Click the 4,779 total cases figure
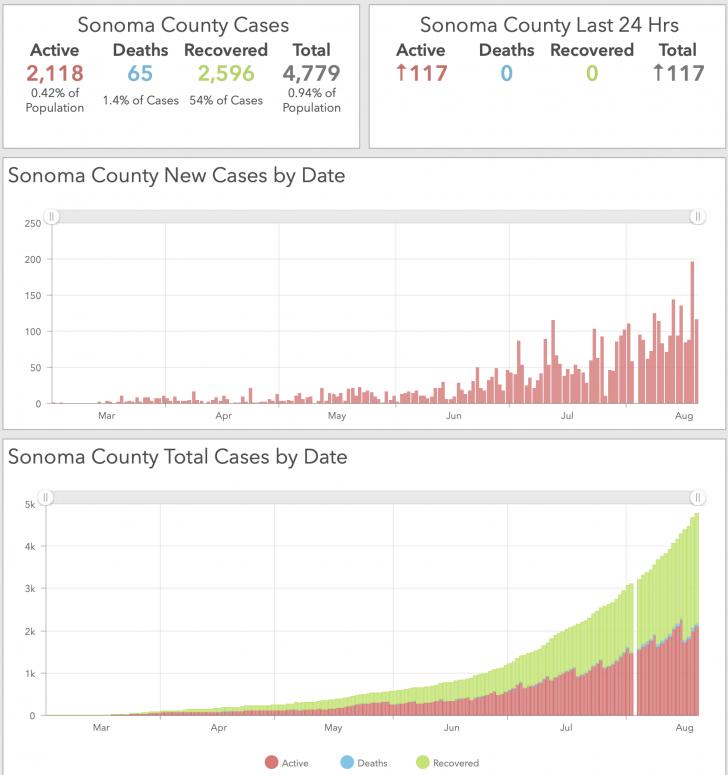Image resolution: width=728 pixels, height=775 pixels. [x=311, y=73]
